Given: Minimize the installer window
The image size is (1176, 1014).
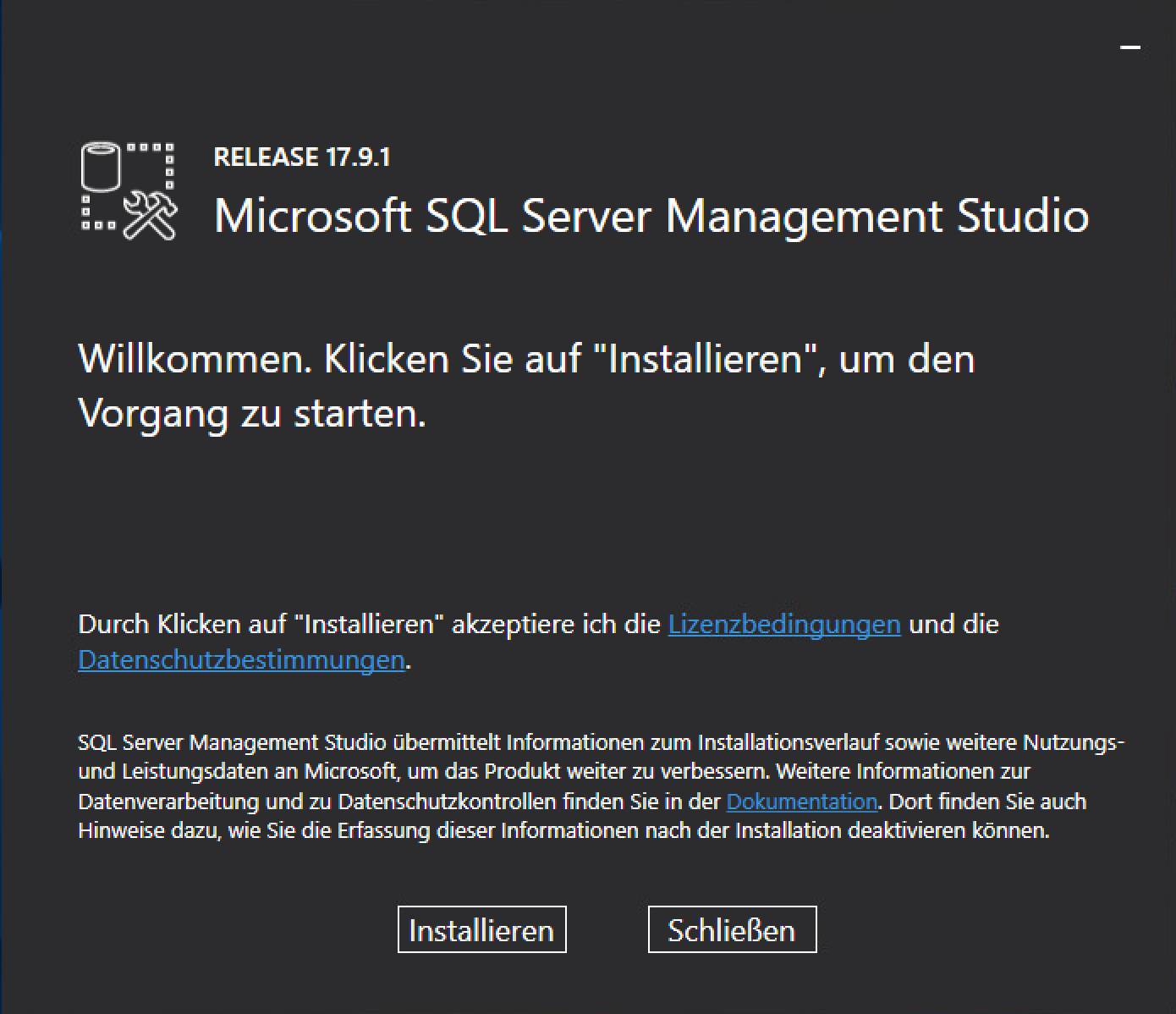Looking at the screenshot, I should click(x=1129, y=47).
